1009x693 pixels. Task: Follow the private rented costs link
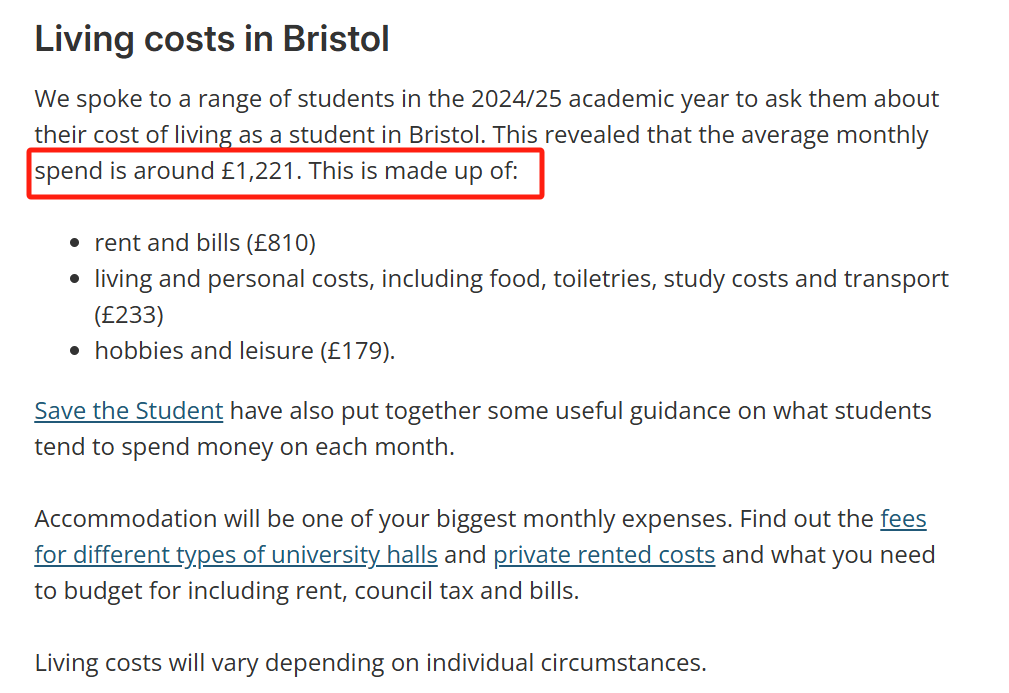coord(604,554)
